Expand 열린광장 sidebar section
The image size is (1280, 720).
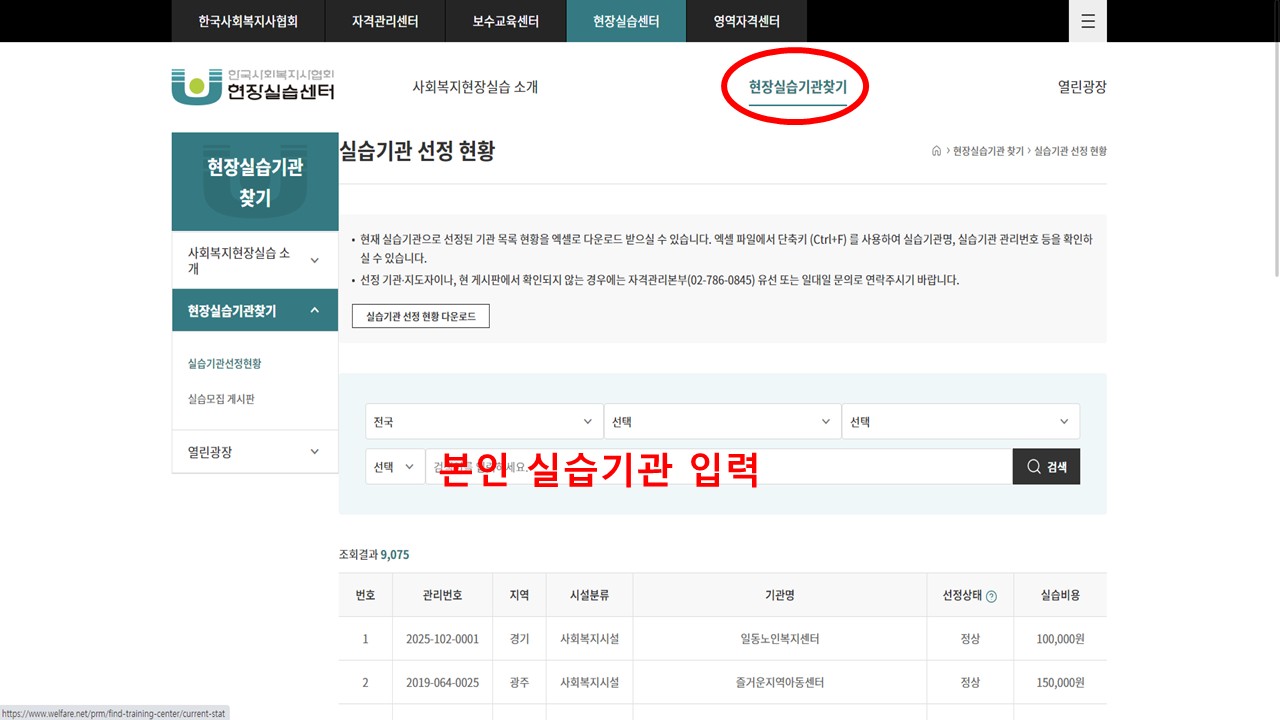click(254, 452)
